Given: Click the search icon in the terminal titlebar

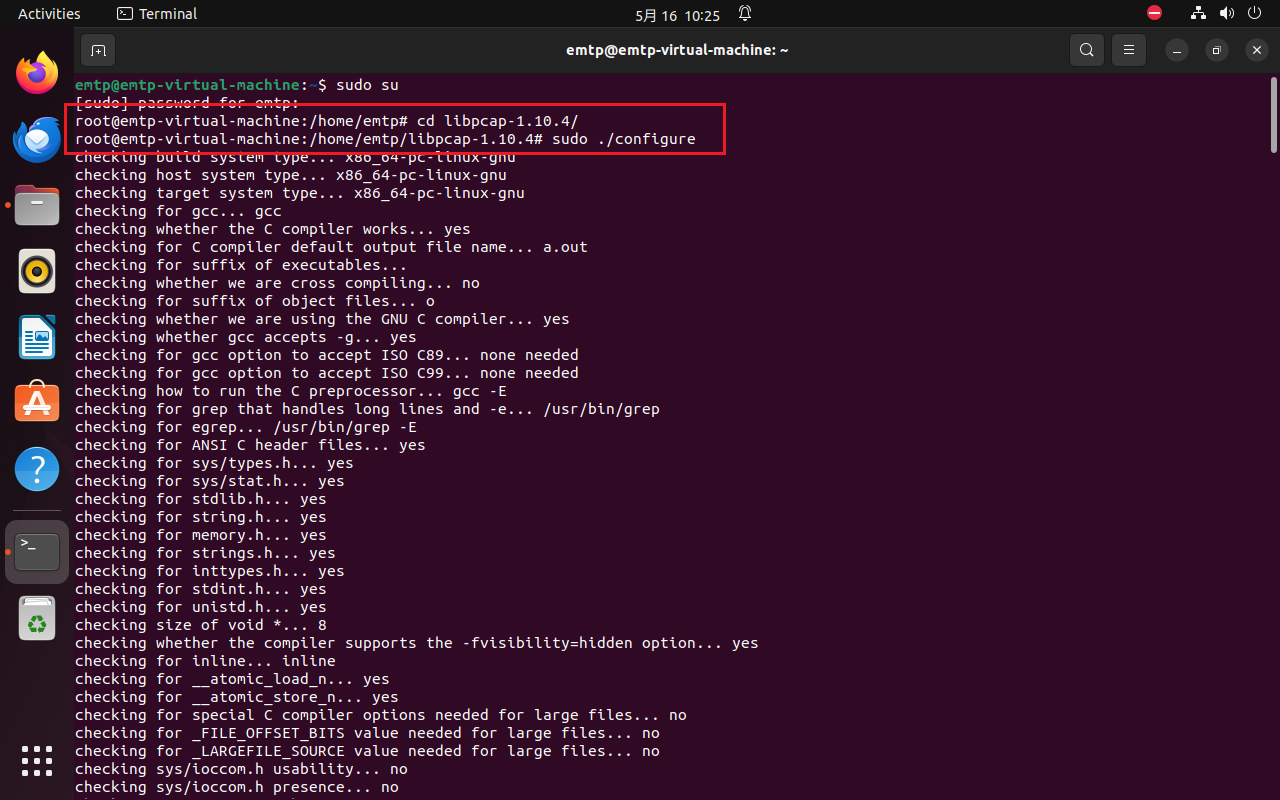Looking at the screenshot, I should click(1086, 49).
